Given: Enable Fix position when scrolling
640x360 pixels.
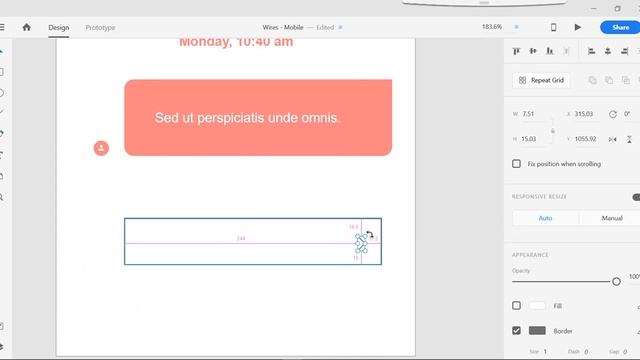Looking at the screenshot, I should click(x=516, y=164).
